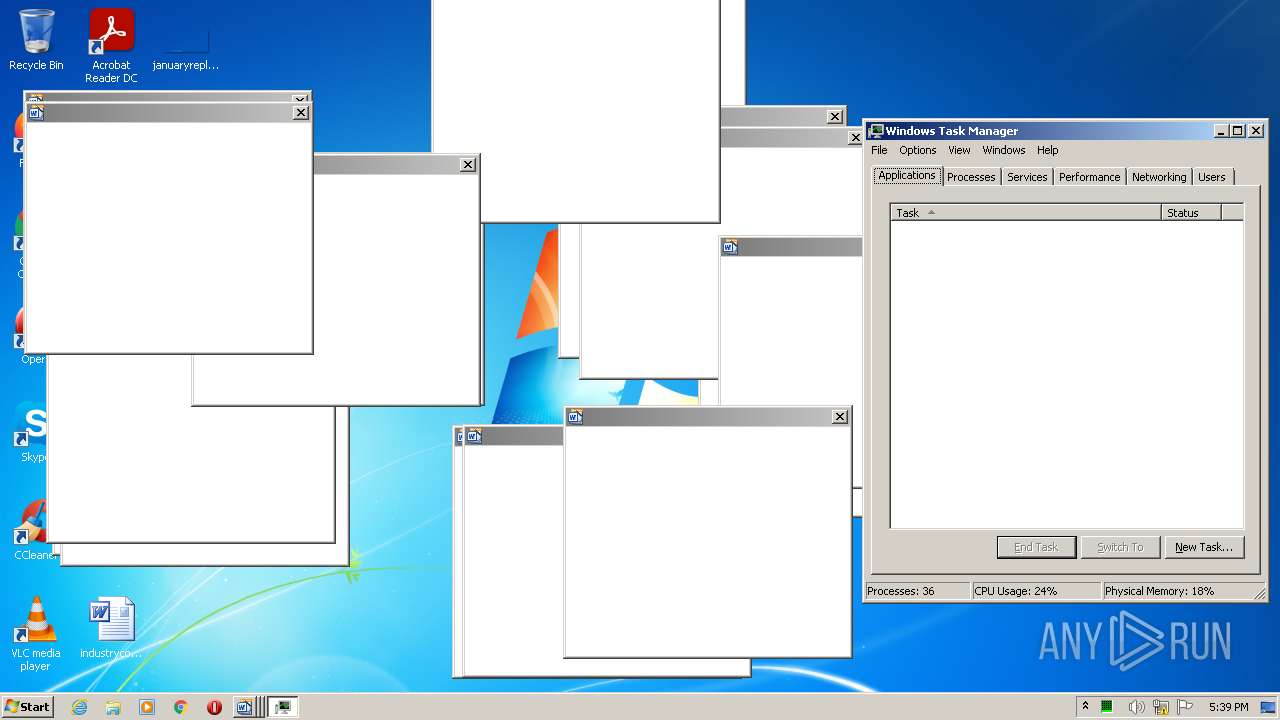Click the green CPU meter tray icon
This screenshot has width=1280, height=720.
1107,707
